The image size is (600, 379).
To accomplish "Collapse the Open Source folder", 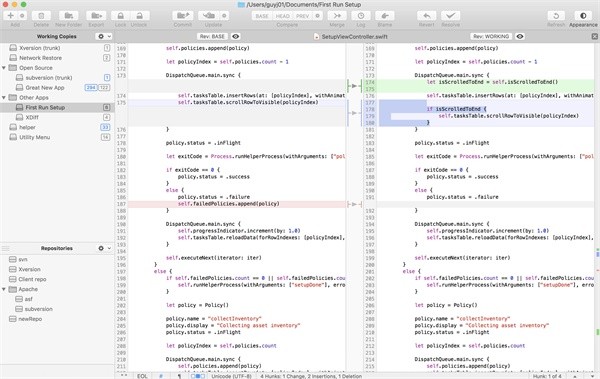I will [4, 68].
